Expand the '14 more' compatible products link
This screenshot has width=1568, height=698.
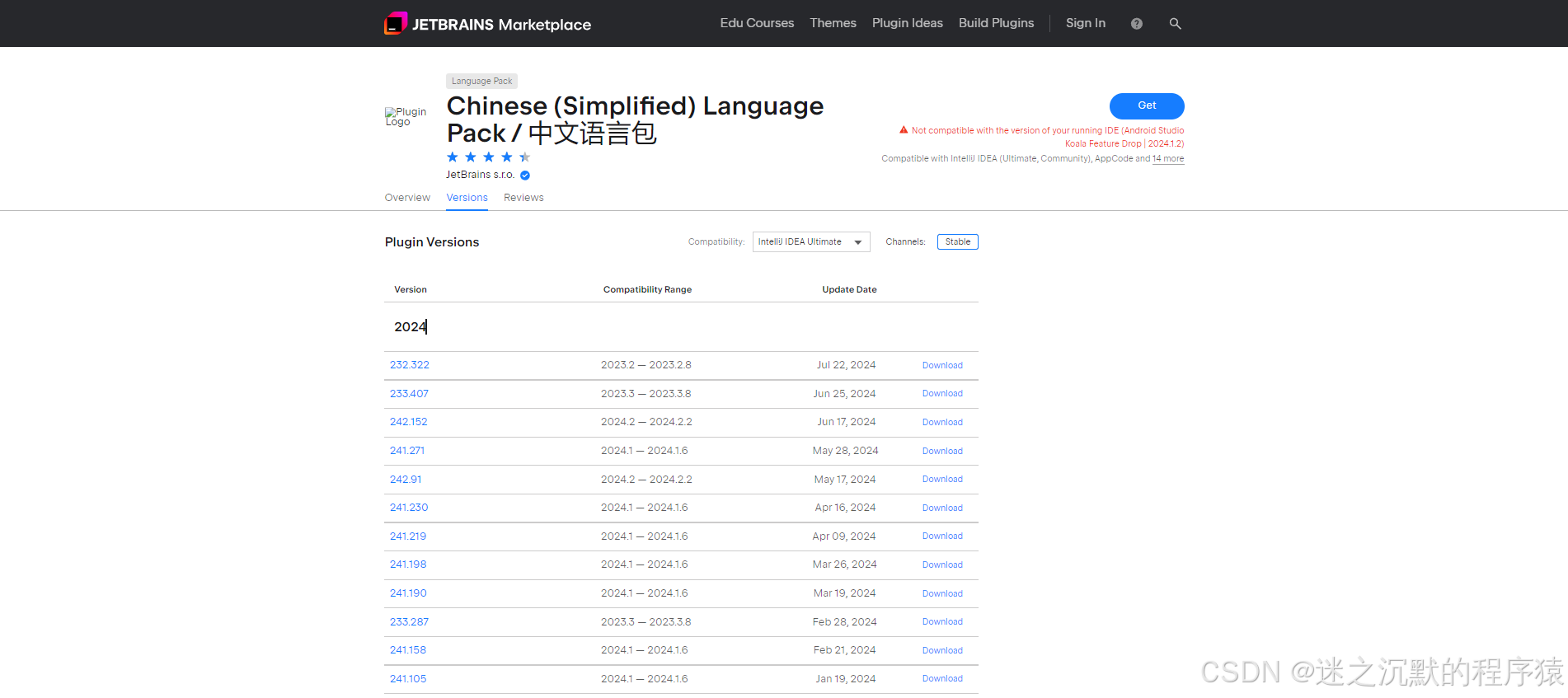click(1167, 159)
